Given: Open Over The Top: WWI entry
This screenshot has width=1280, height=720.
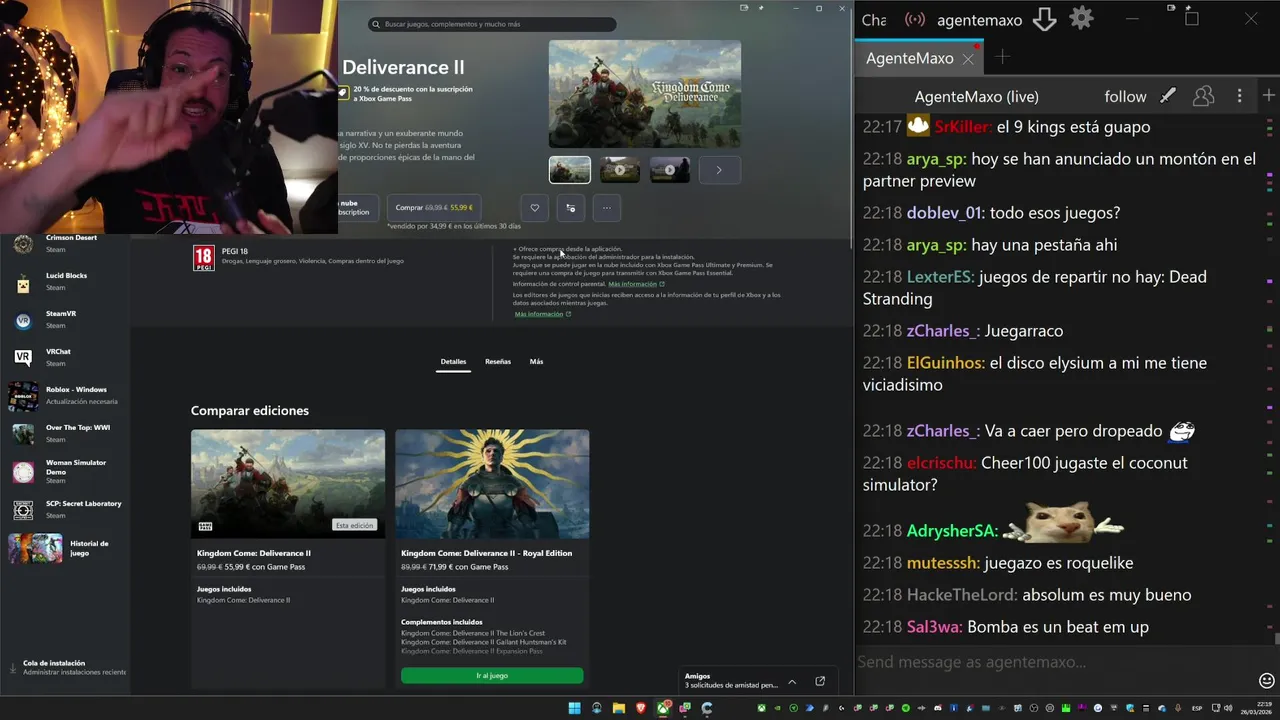Looking at the screenshot, I should [x=65, y=433].
